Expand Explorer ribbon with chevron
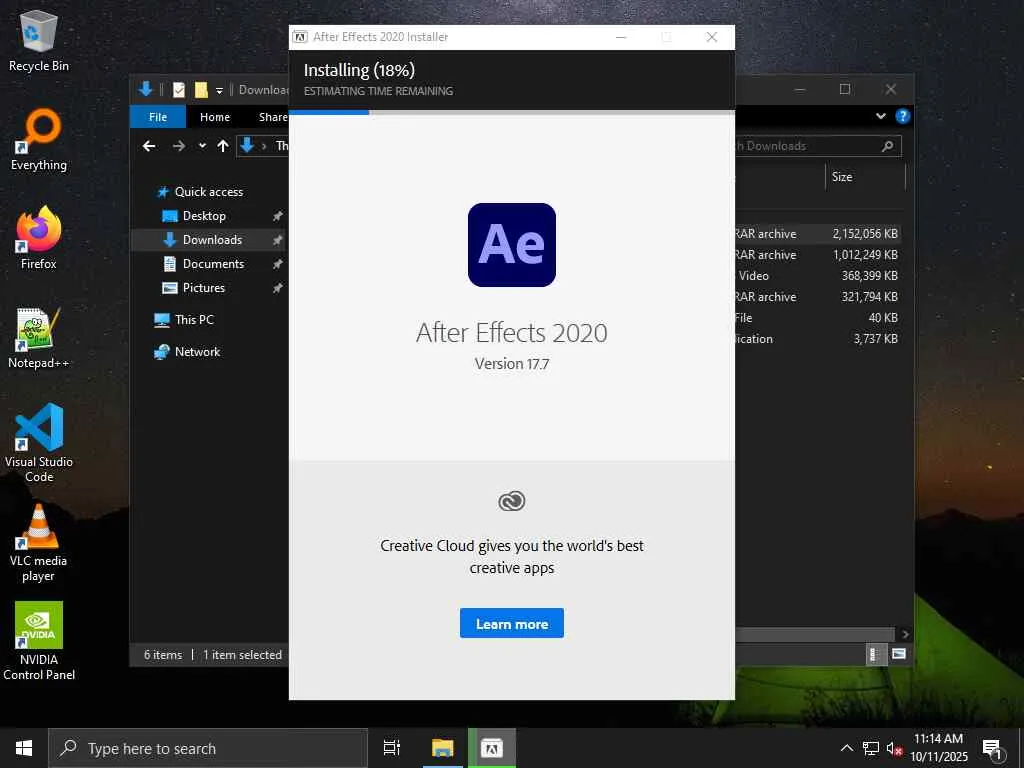This screenshot has height=768, width=1024. [881, 116]
